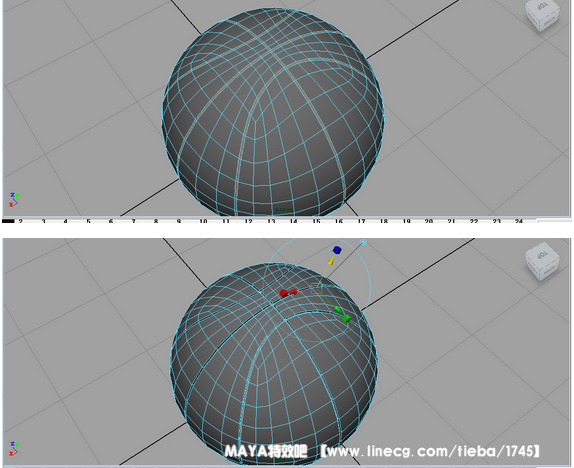The height and width of the screenshot is (468, 574).
Task: Click the yellow cone manipulator handle
Action: point(331,260)
